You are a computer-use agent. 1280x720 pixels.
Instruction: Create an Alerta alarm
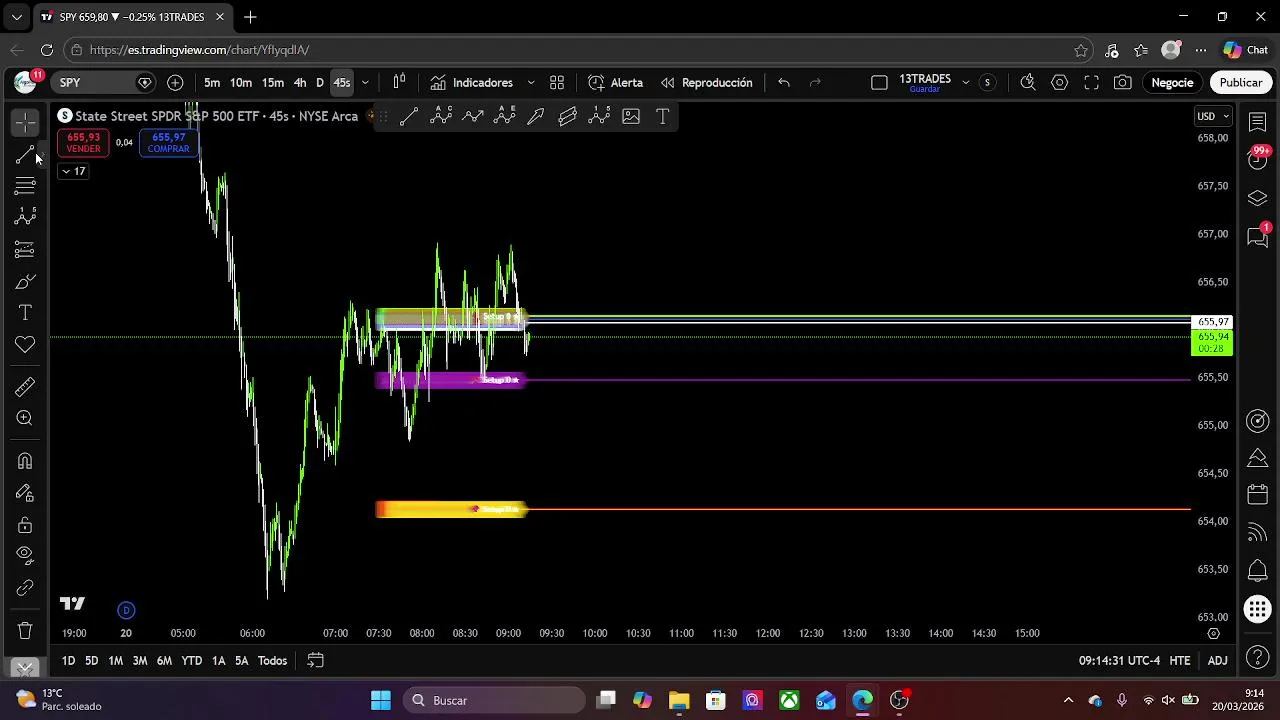click(616, 83)
